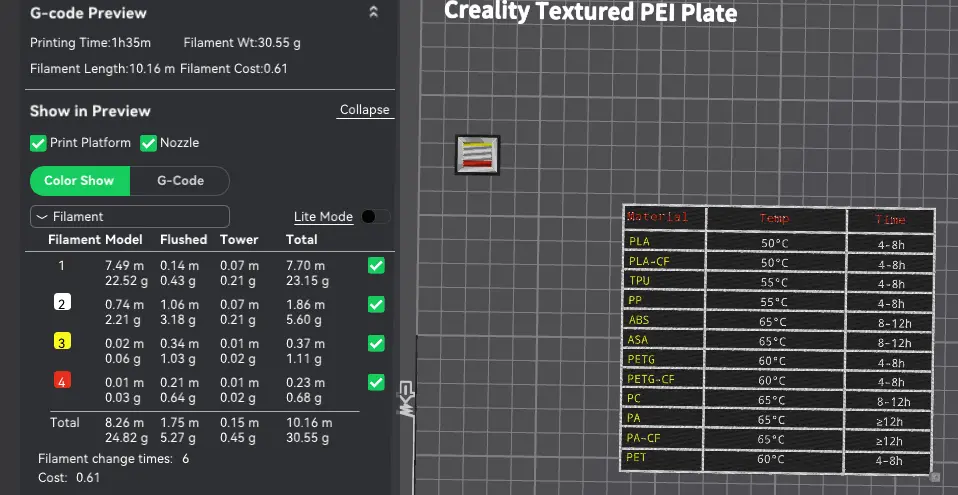Screen dimensions: 958x495
Task: Click the Filament Cost:0.61 text
Action: (x=233, y=68)
